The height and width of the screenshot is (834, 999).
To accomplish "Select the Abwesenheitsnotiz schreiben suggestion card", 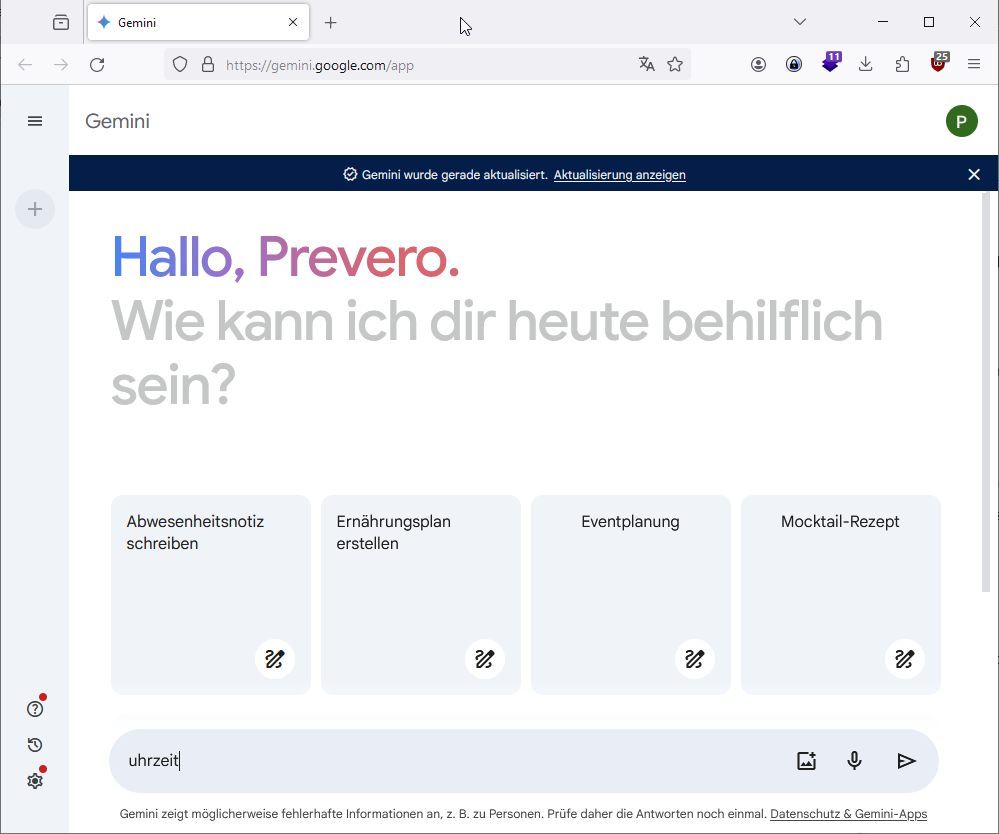I will (211, 594).
